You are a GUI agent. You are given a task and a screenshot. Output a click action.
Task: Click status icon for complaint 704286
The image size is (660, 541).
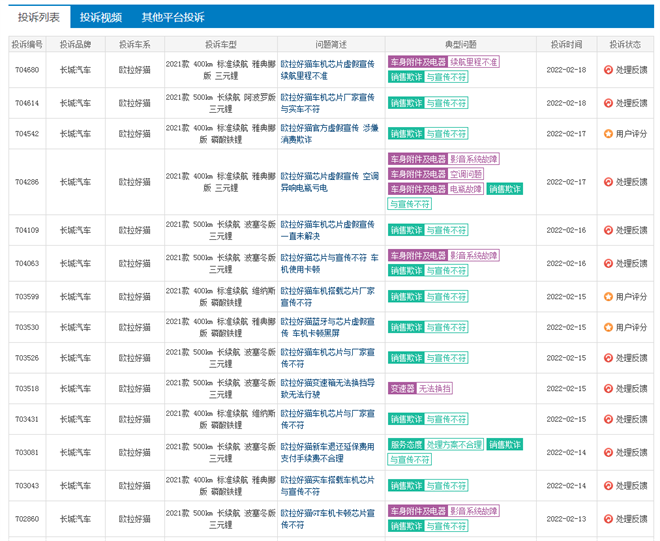pyautogui.click(x=608, y=182)
